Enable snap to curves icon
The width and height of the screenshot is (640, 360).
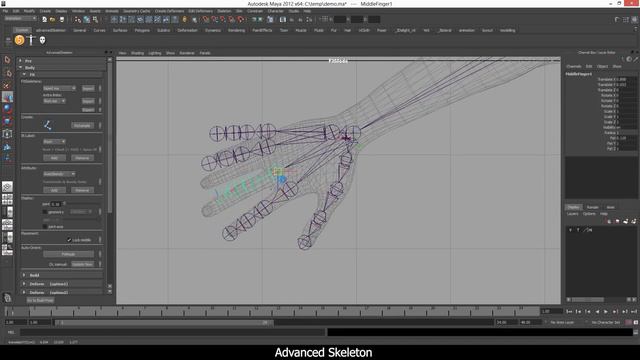[x=215, y=19]
